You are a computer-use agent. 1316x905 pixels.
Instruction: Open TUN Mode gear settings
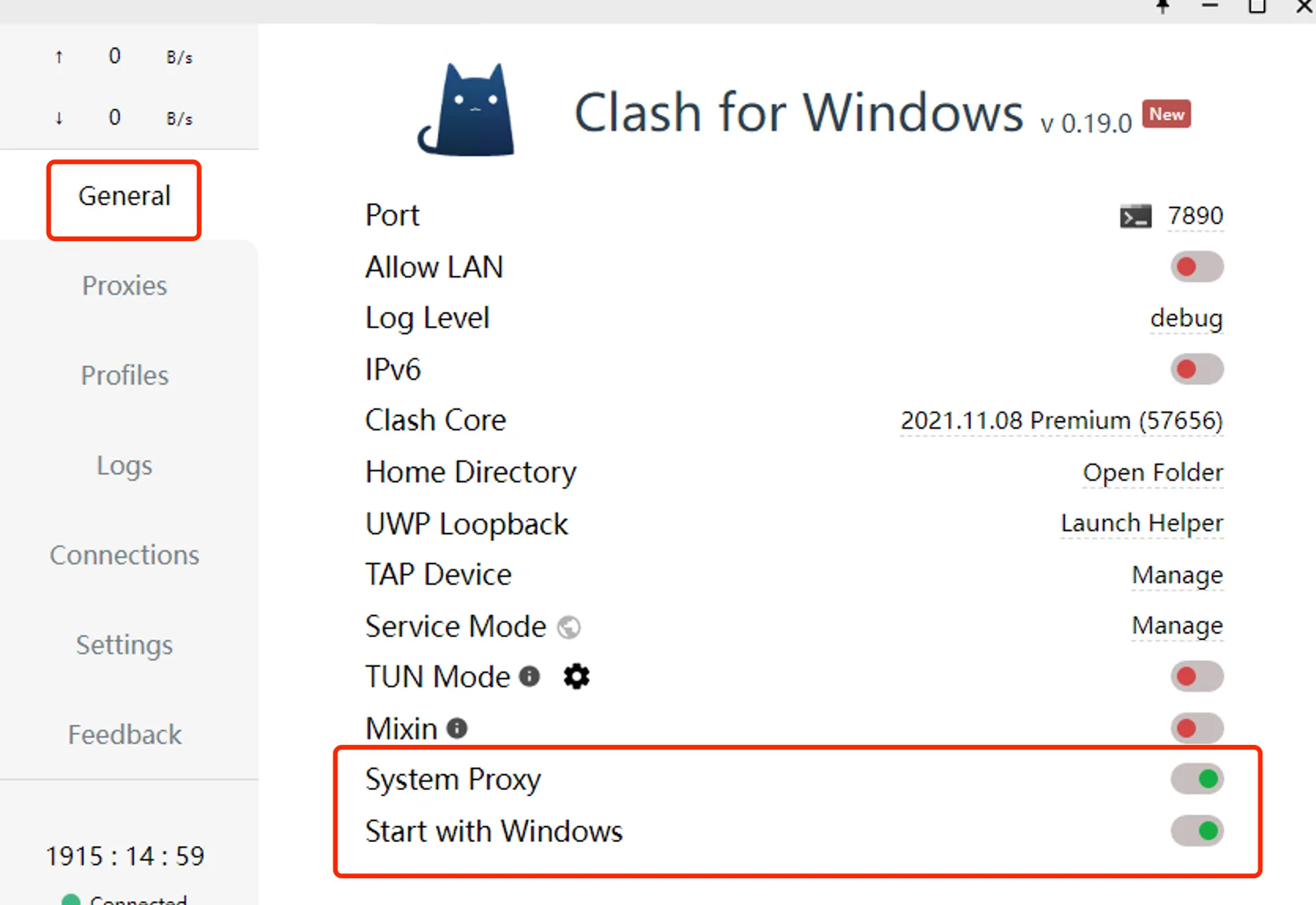pos(577,676)
